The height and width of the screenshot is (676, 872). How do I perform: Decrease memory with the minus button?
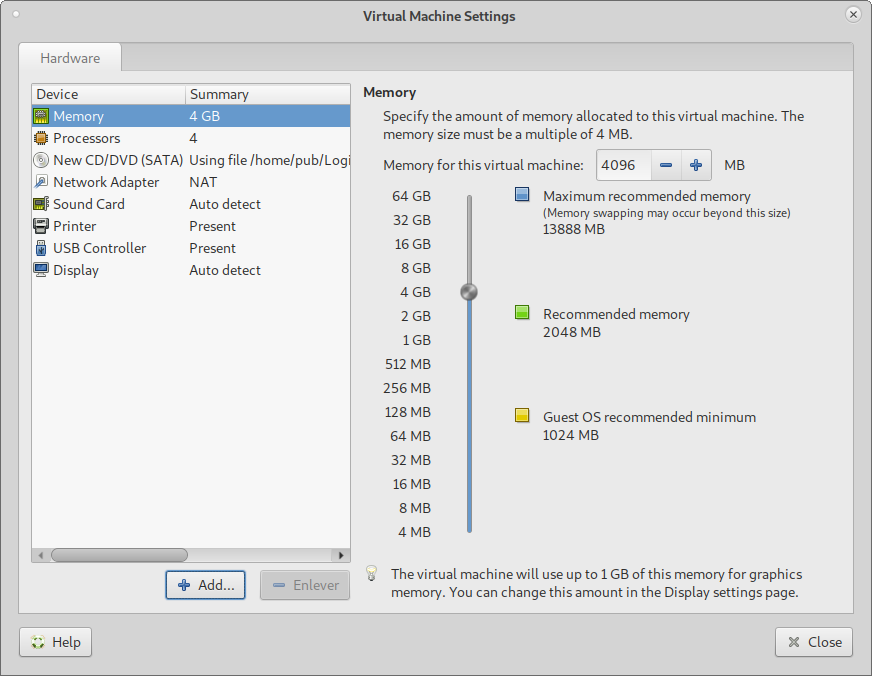pos(666,165)
